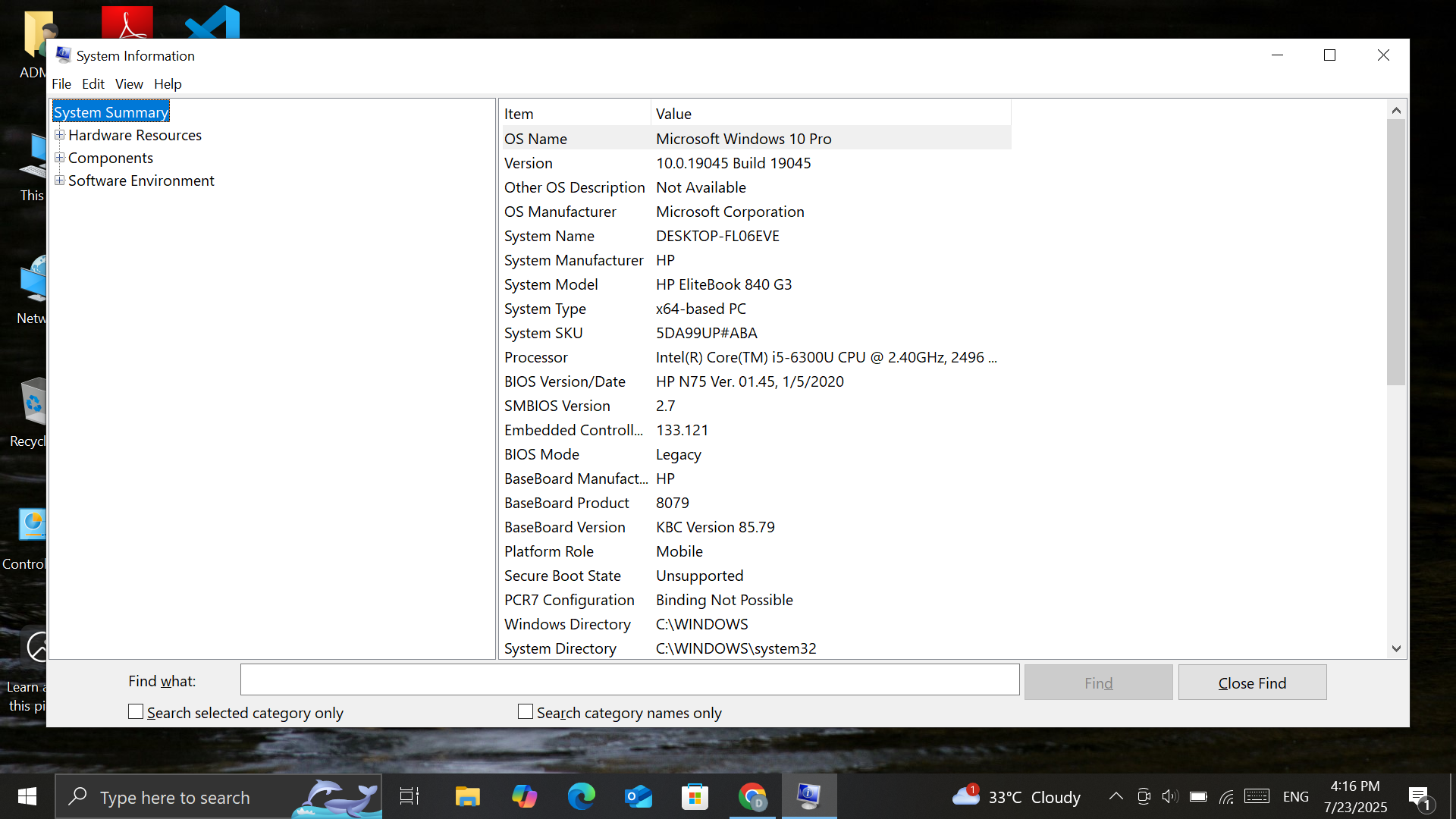Open the Meet Now tray icon
Image resolution: width=1456 pixels, height=819 pixels.
click(x=1144, y=796)
